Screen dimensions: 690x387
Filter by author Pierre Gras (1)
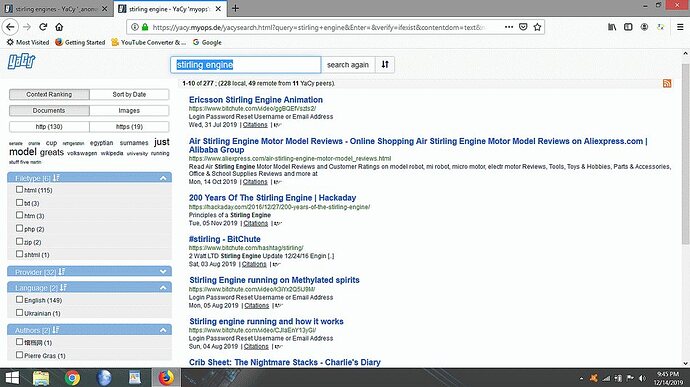(x=19, y=355)
